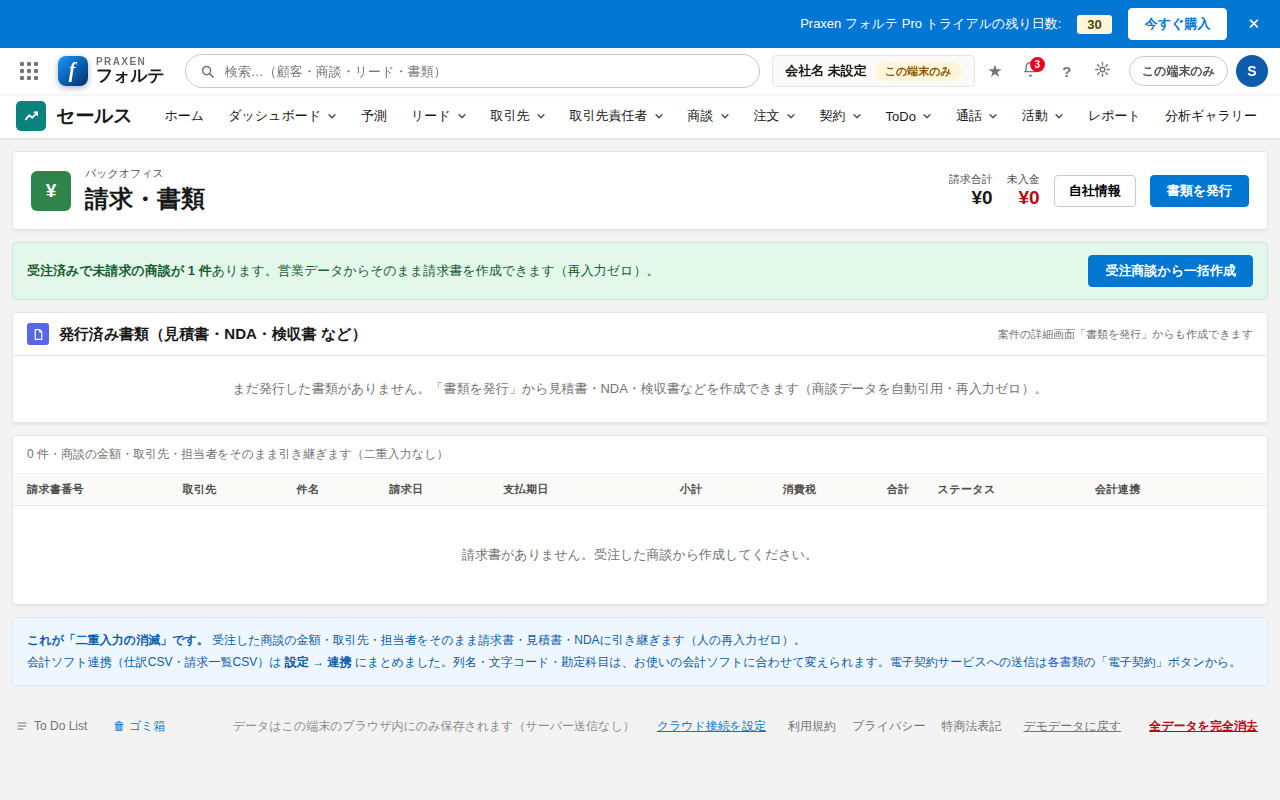Click the 会社名 未設定 company box
Image resolution: width=1280 pixels, height=800 pixels.
pos(873,71)
